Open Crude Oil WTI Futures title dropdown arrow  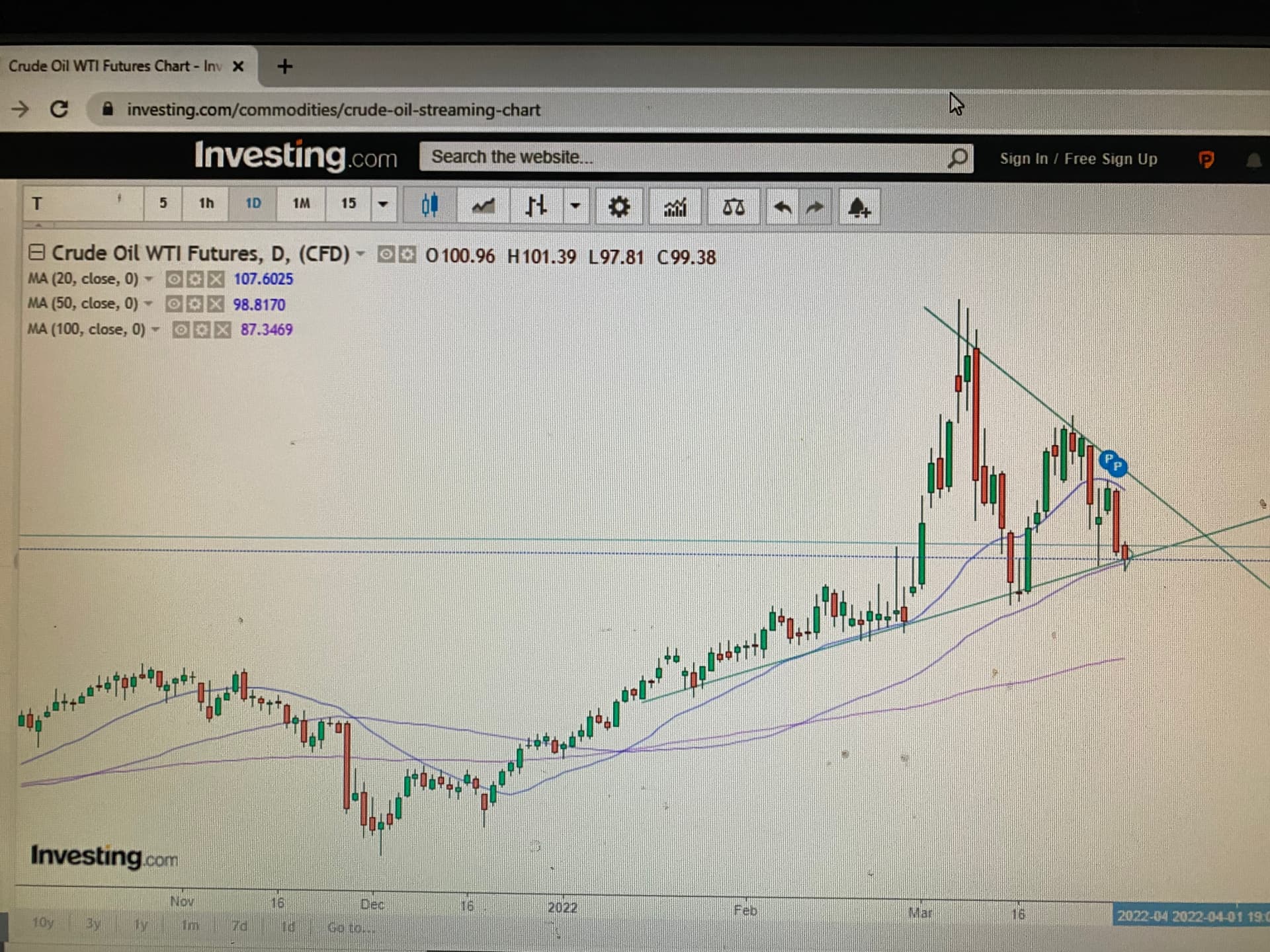tap(360, 254)
